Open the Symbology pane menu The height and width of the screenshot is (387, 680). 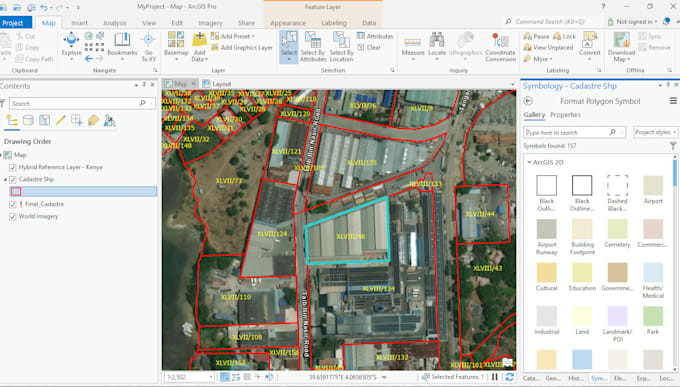coord(673,101)
